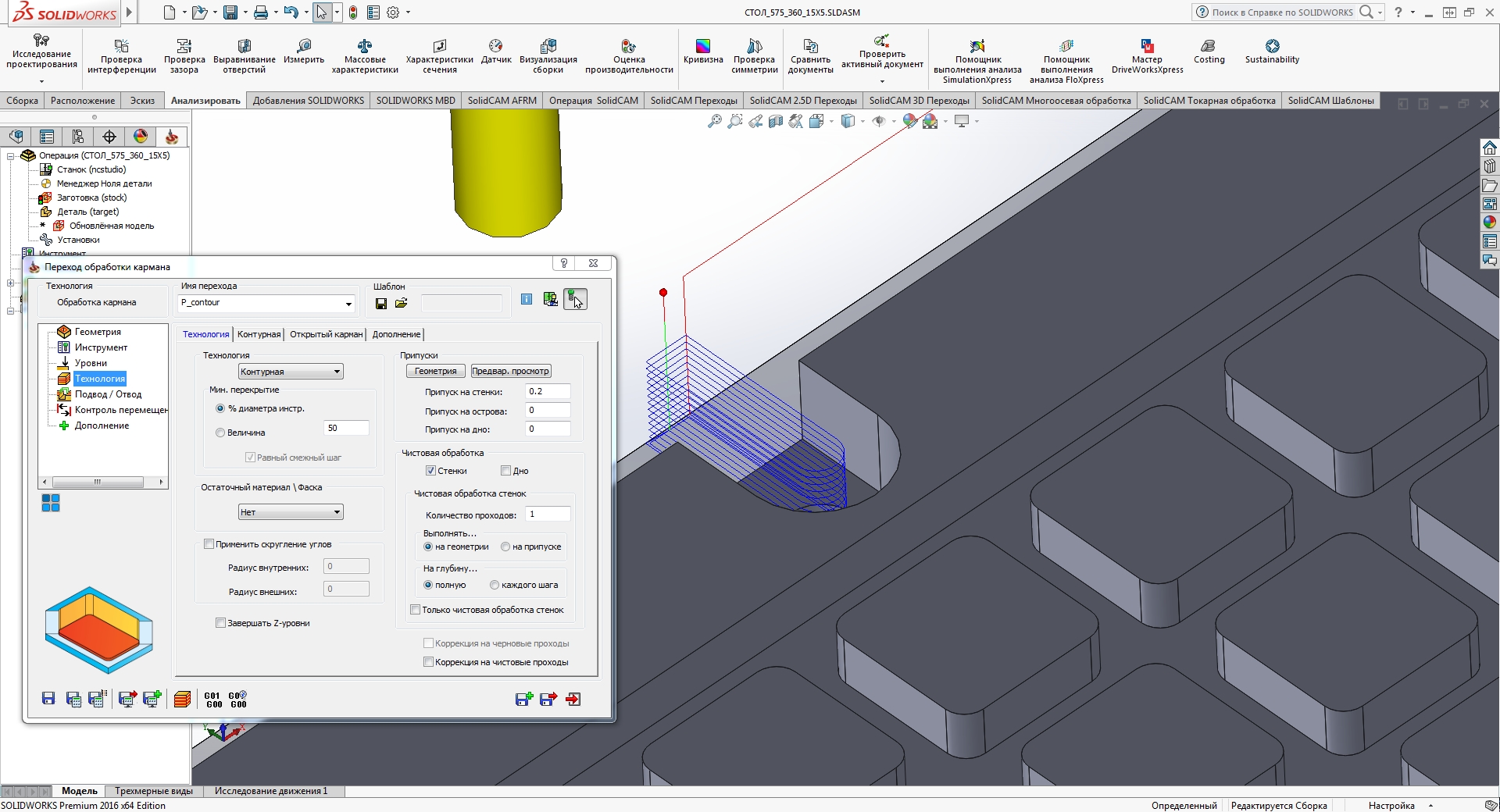Click the load template folder icon in Шаблон
Image resolution: width=1500 pixels, height=812 pixels.
pos(402,303)
